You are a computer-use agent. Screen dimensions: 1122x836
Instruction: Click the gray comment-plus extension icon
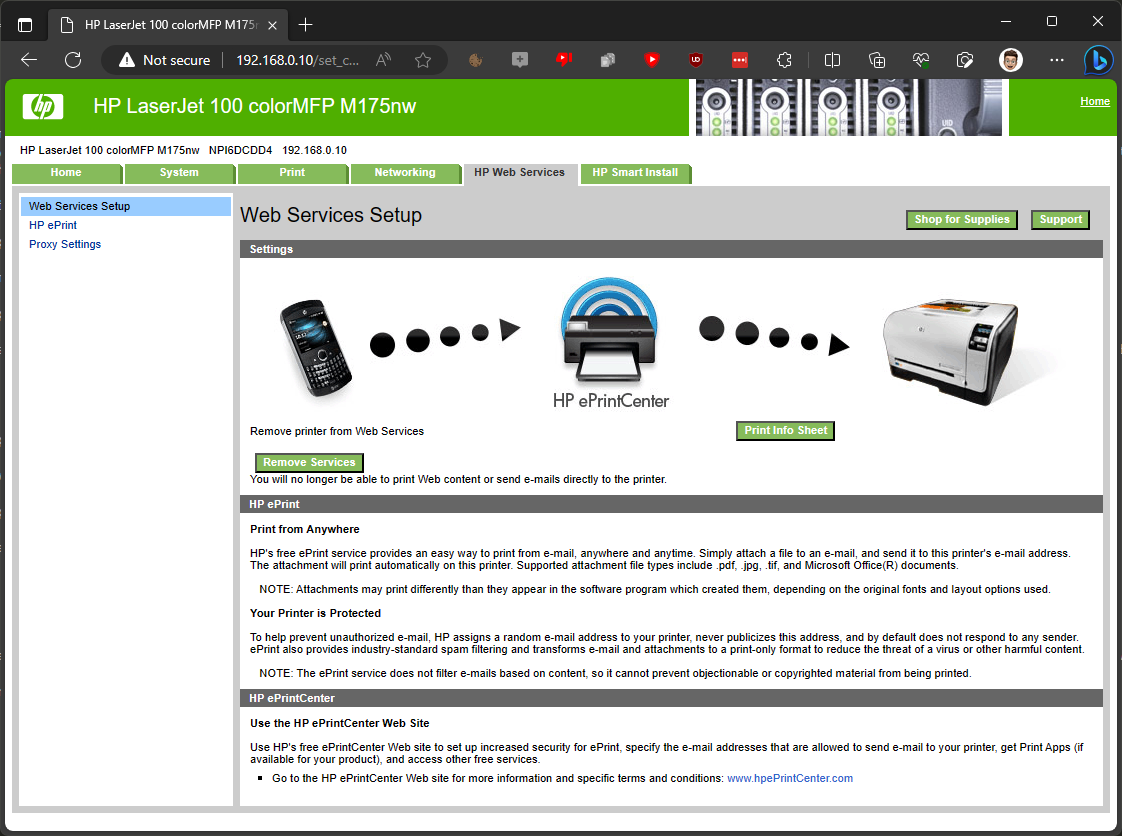pyautogui.click(x=520, y=60)
